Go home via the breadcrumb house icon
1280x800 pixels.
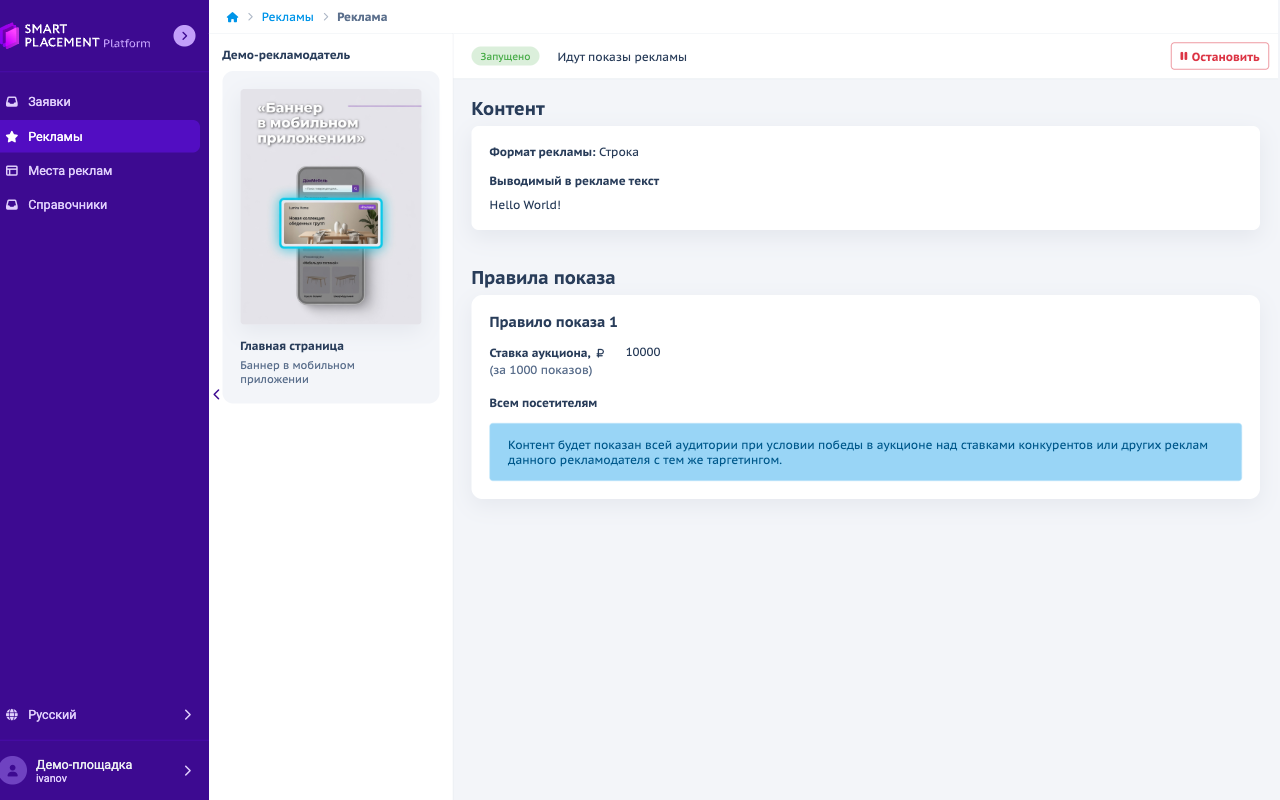(233, 17)
